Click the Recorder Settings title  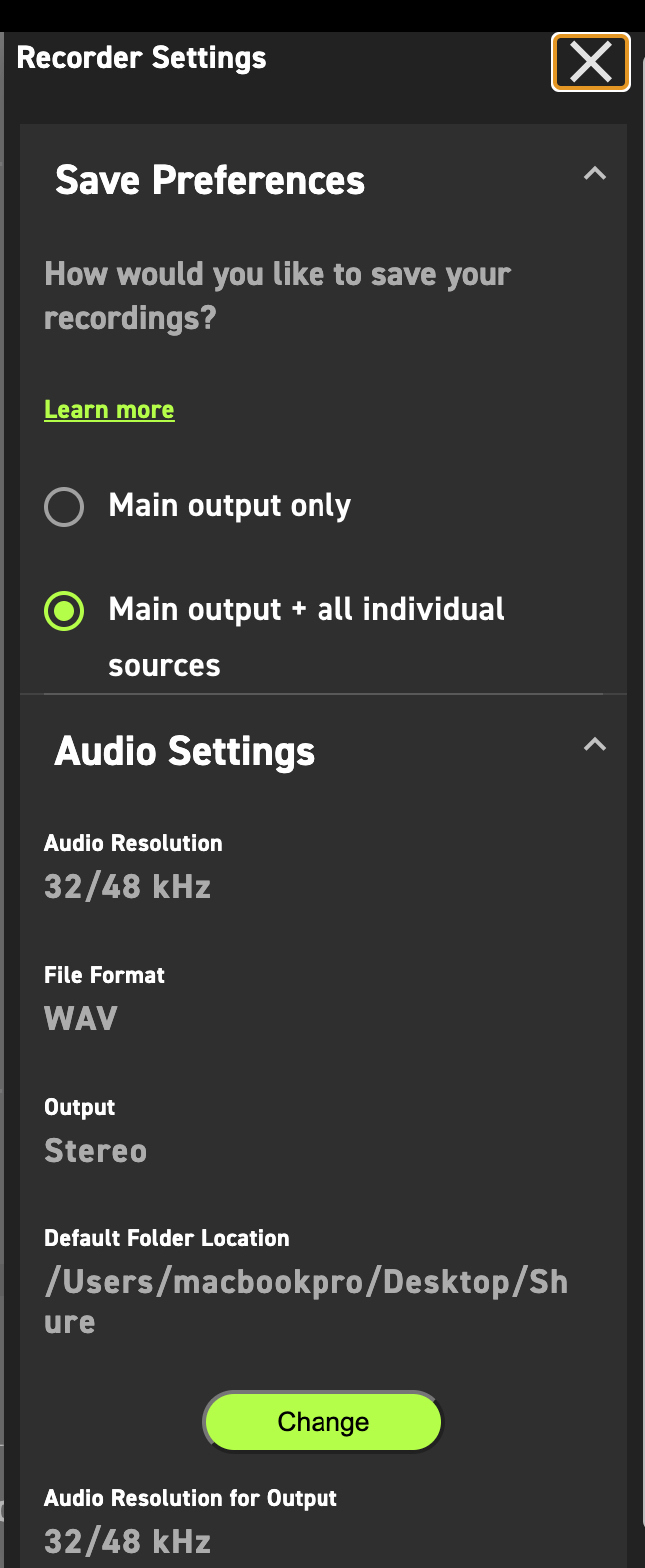[141, 57]
